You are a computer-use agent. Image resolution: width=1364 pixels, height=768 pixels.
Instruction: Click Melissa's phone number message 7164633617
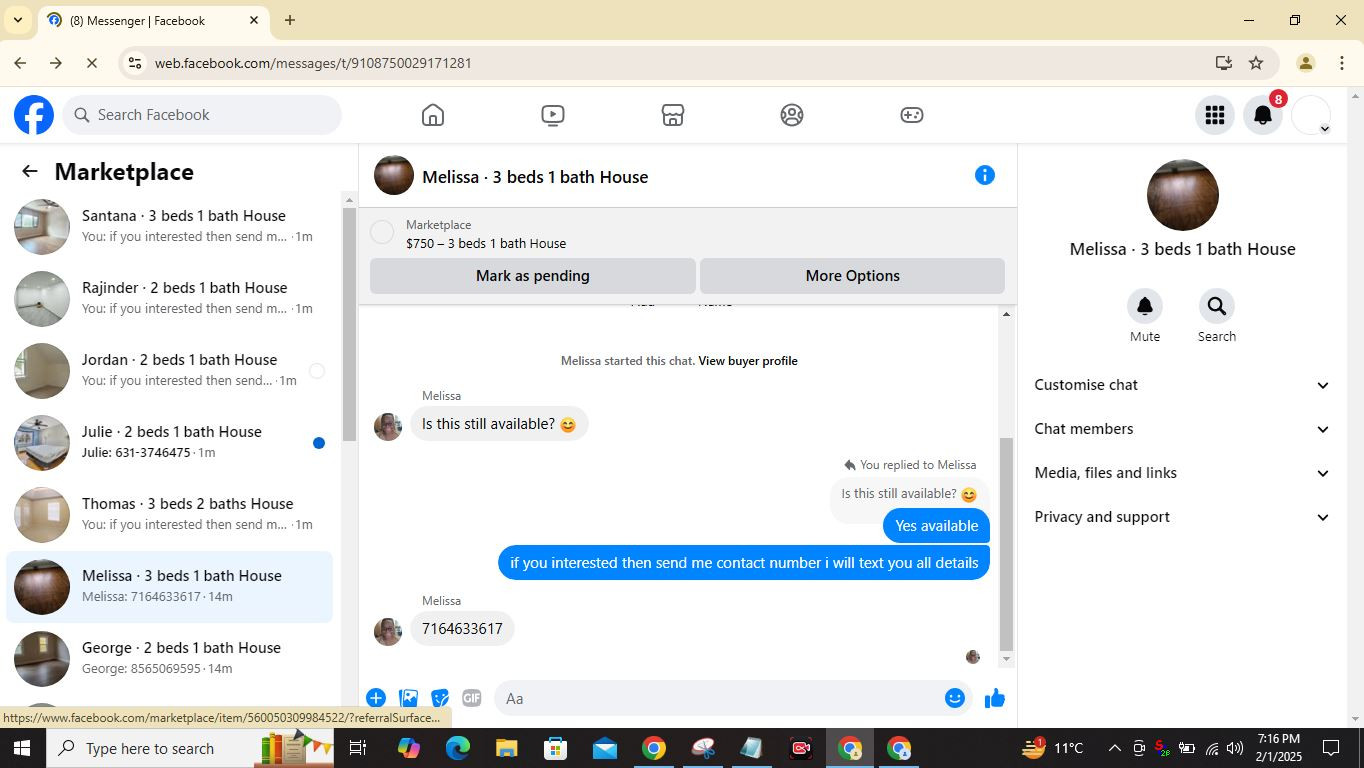pos(462,629)
